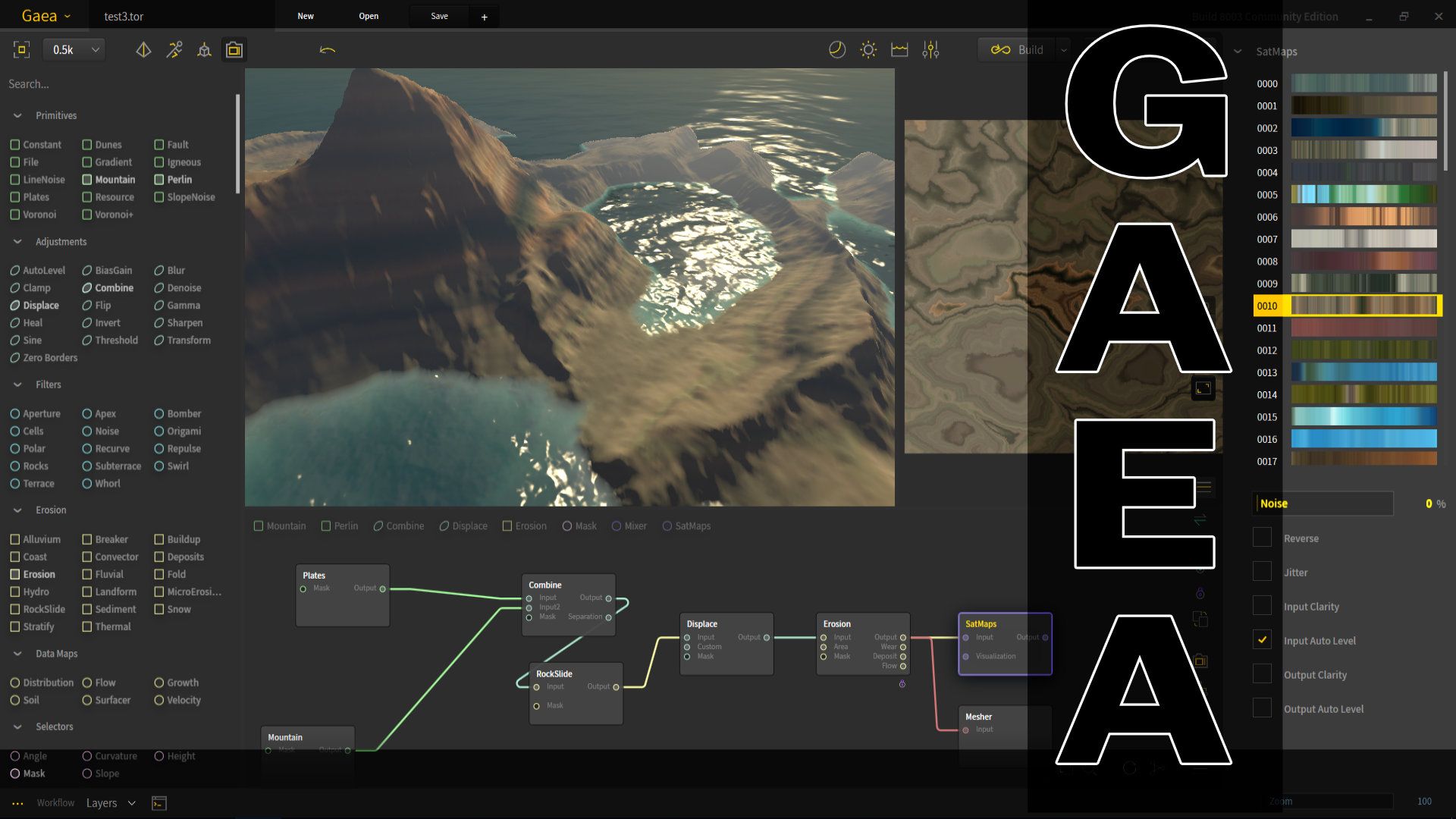
Task: Click the undo arrow icon
Action: coord(328,50)
